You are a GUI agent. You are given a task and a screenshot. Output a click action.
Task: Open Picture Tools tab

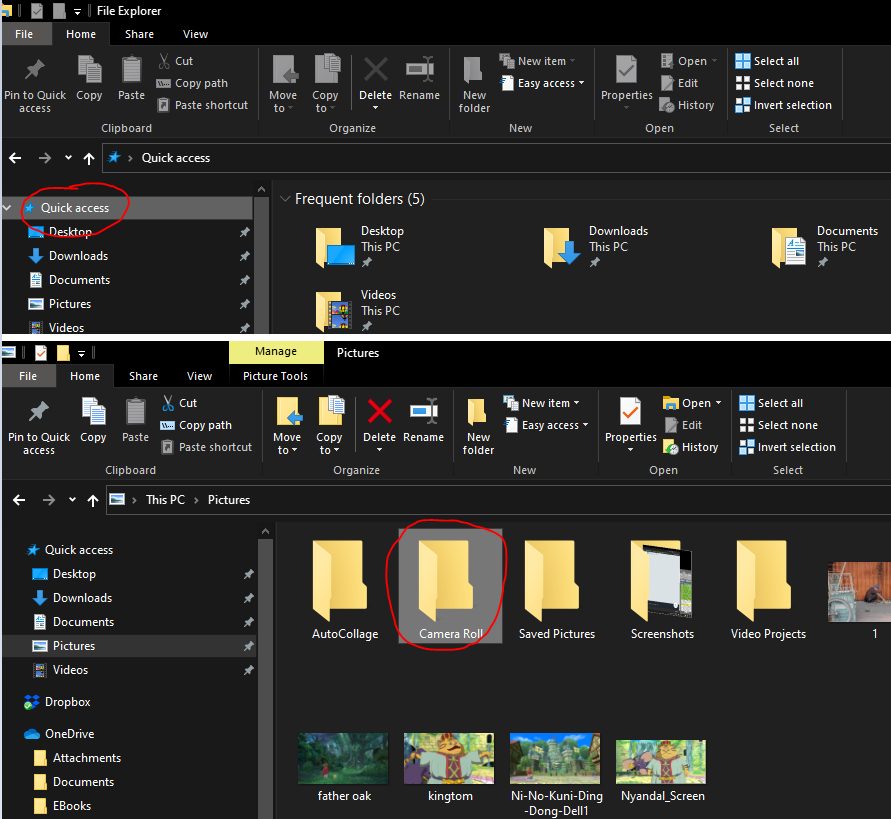click(x=276, y=376)
